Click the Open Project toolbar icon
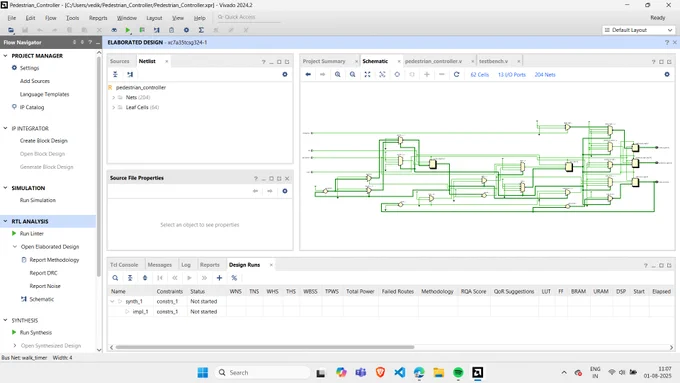The width and height of the screenshot is (680, 383). tap(11, 30)
